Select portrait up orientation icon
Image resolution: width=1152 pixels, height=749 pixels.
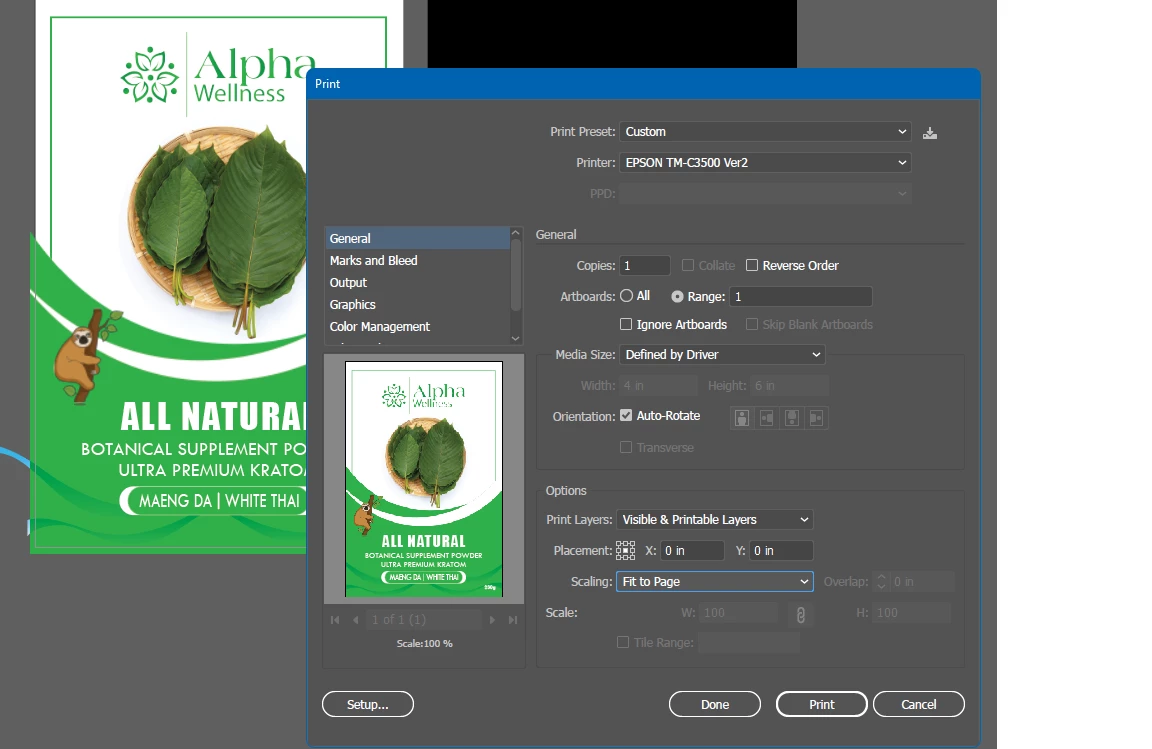742,418
